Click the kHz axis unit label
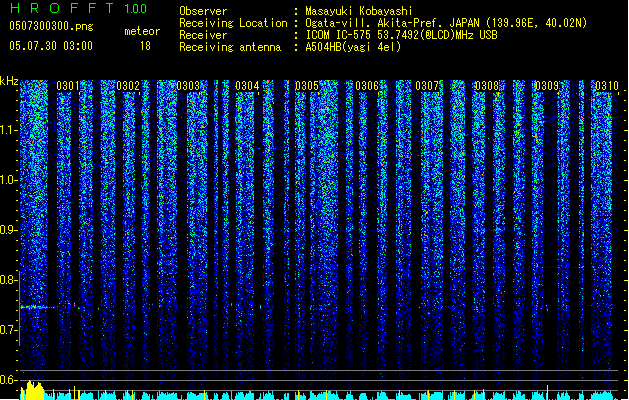This screenshot has width=629, height=400. [x=9, y=81]
